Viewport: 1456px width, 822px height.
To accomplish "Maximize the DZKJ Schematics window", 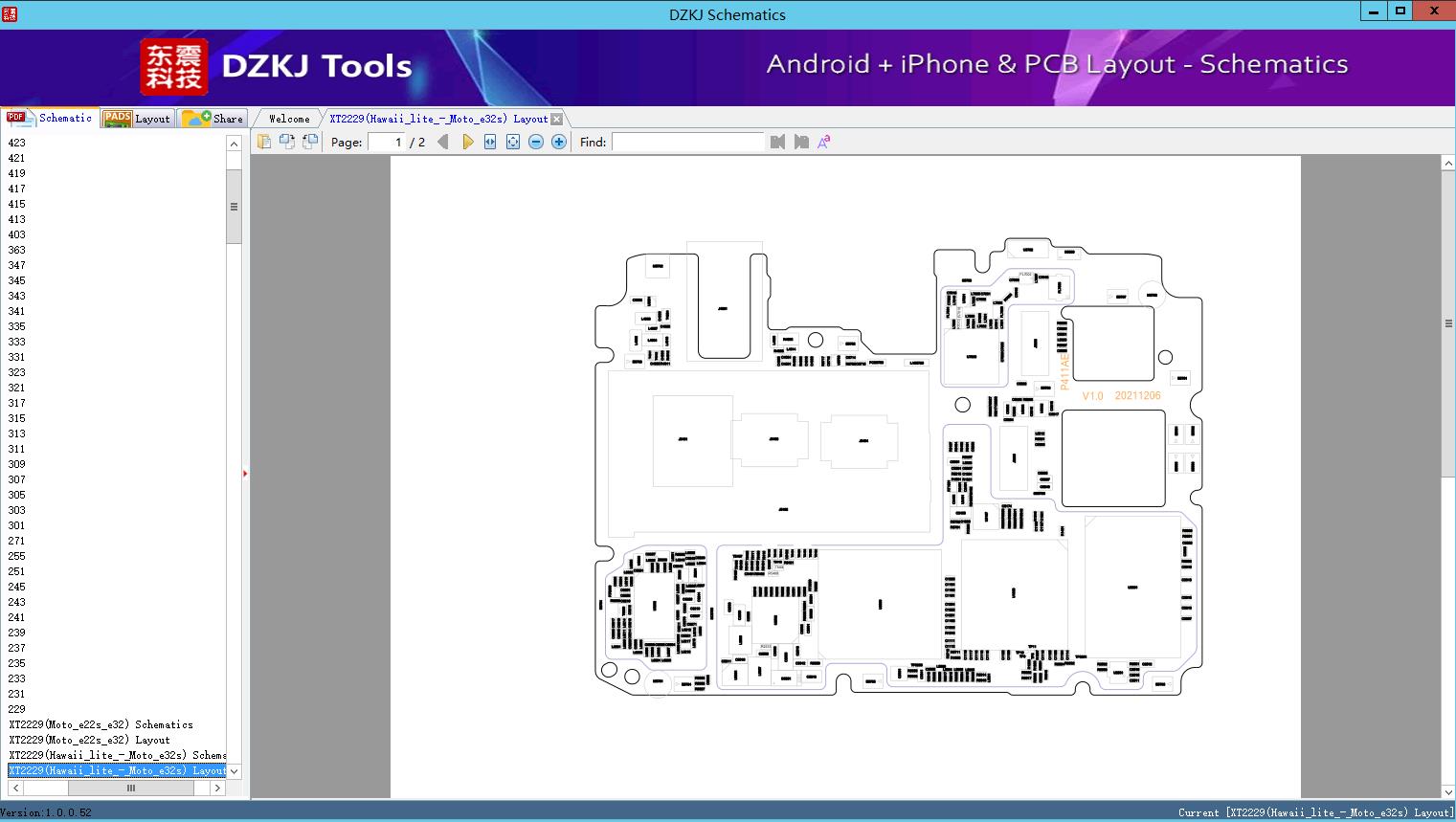I will pyautogui.click(x=1400, y=11).
